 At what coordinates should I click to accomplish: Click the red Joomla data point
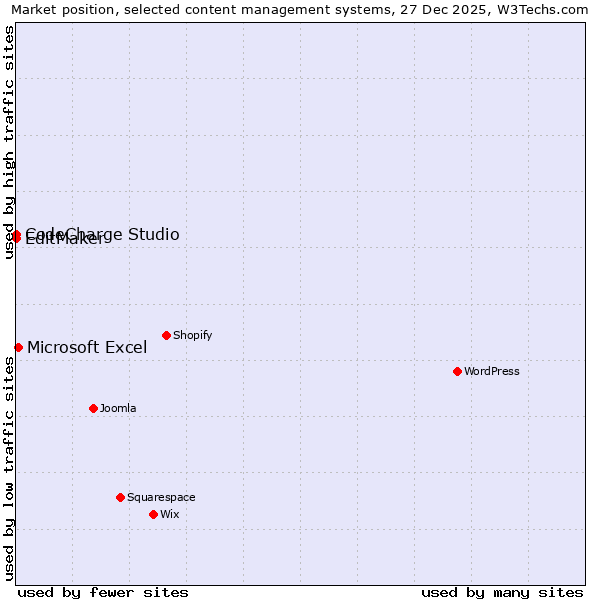pyautogui.click(x=93, y=408)
